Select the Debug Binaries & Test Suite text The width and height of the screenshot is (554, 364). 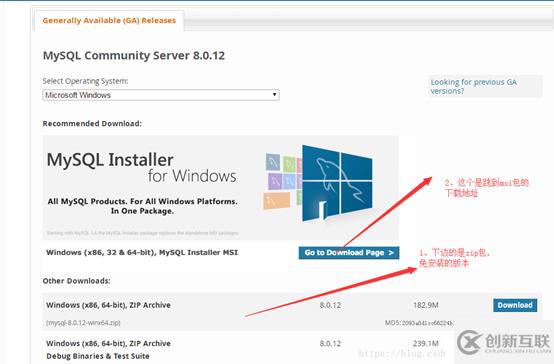tap(98, 356)
